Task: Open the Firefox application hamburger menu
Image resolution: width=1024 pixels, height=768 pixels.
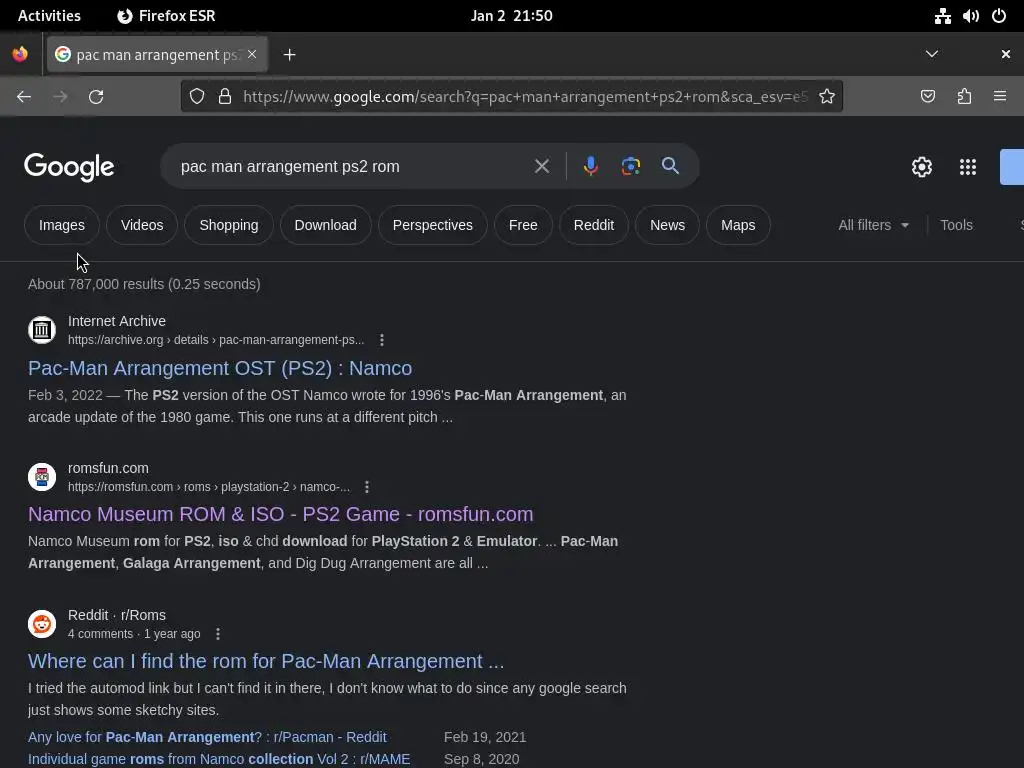Action: (x=1000, y=97)
